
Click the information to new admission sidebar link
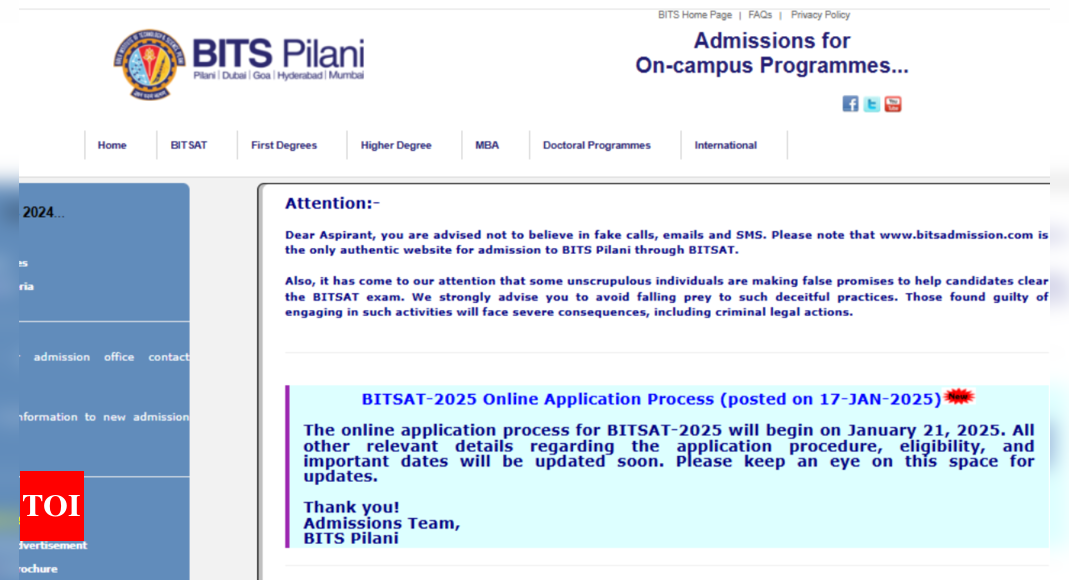(x=104, y=417)
